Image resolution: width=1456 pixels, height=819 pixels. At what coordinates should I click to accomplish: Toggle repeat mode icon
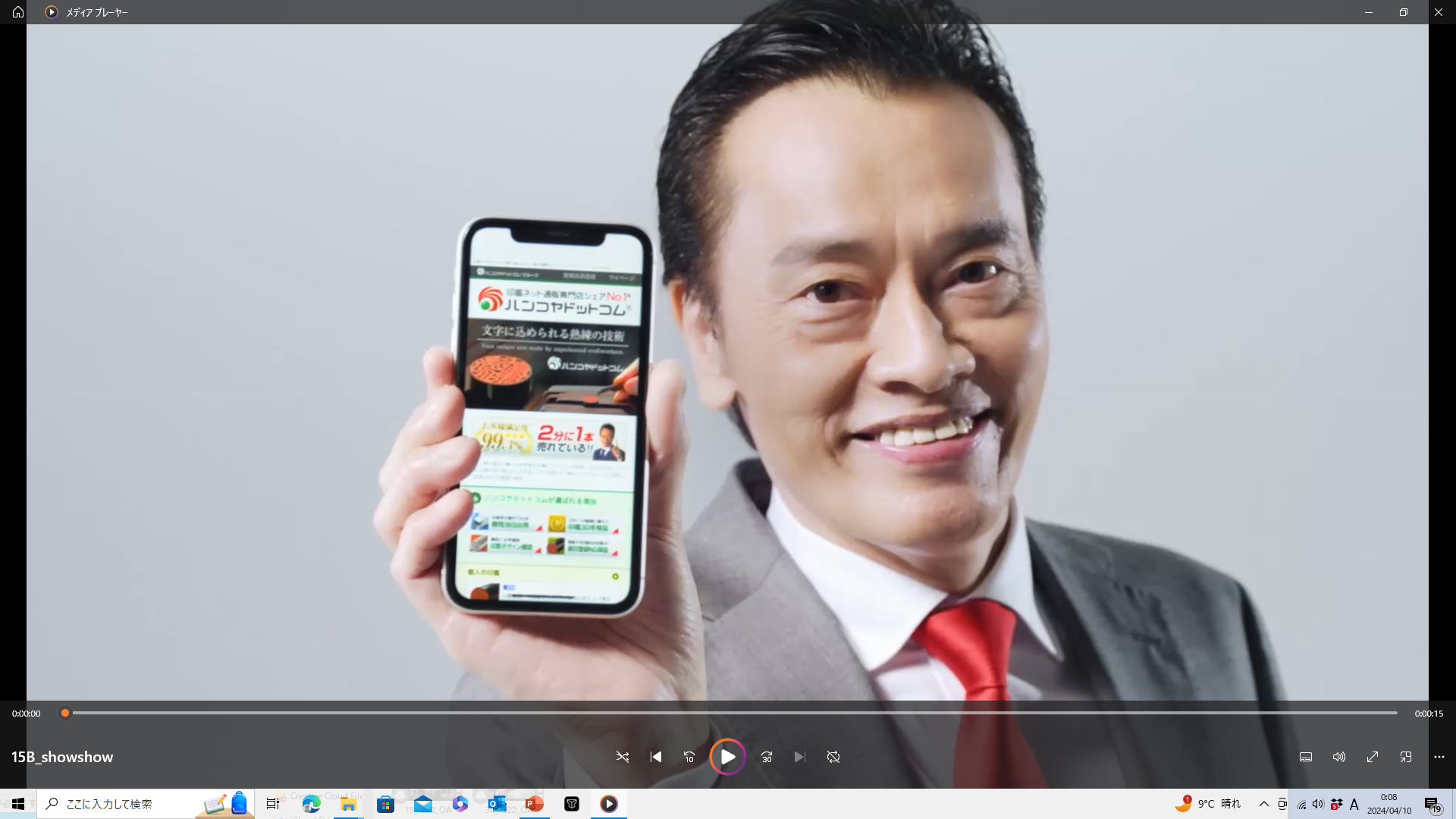pyautogui.click(x=833, y=757)
